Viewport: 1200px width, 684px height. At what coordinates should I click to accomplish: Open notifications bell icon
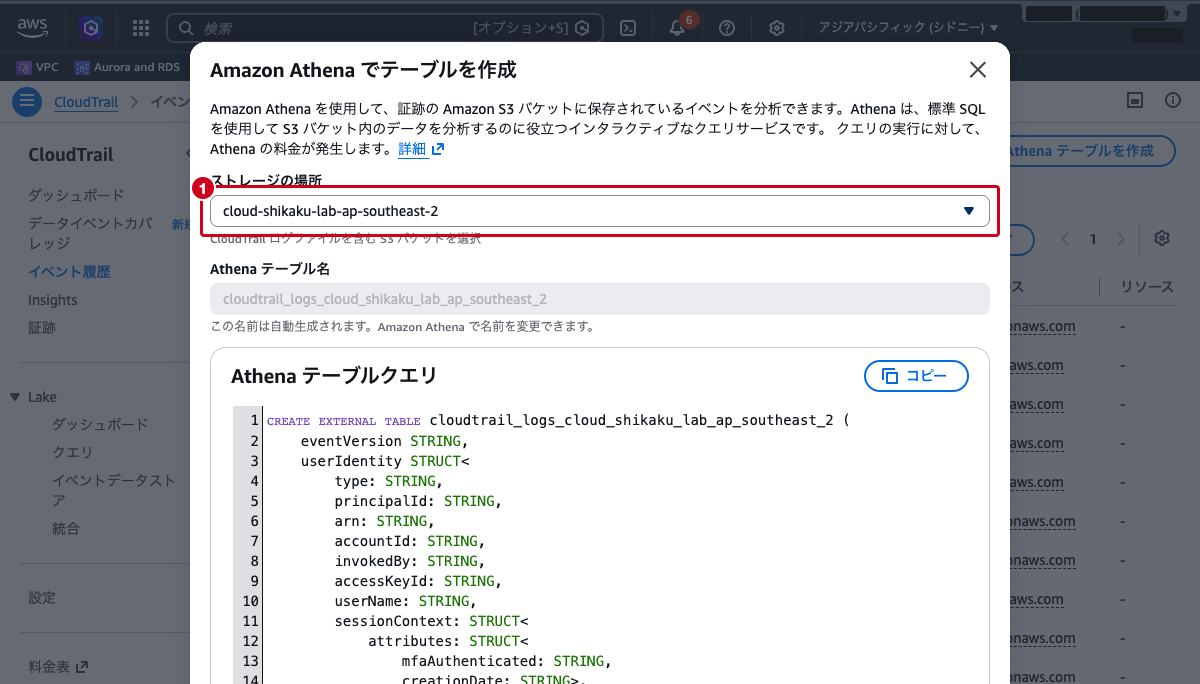pos(678,28)
